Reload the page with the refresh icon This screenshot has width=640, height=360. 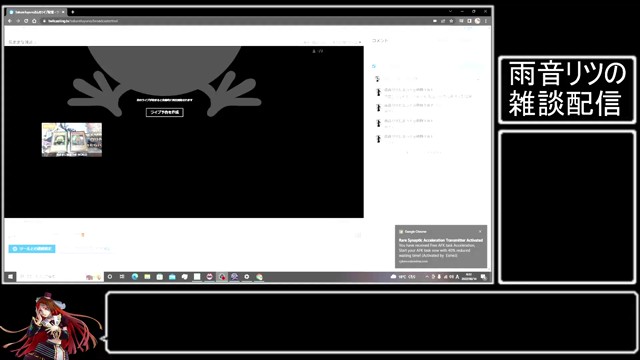[26, 21]
